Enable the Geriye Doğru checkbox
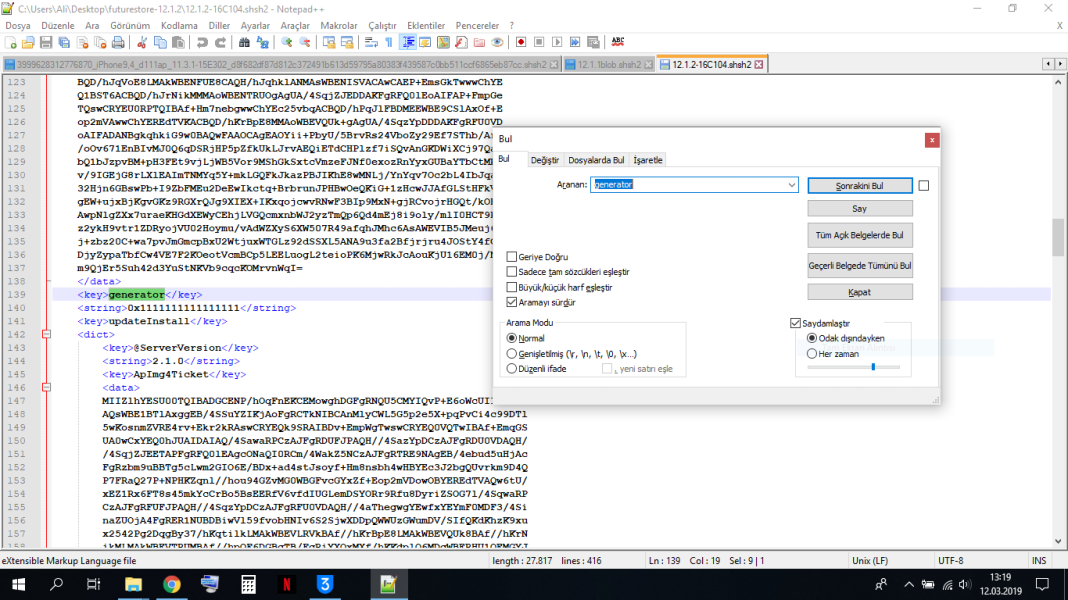Image resolution: width=1068 pixels, height=600 pixels. click(x=512, y=257)
